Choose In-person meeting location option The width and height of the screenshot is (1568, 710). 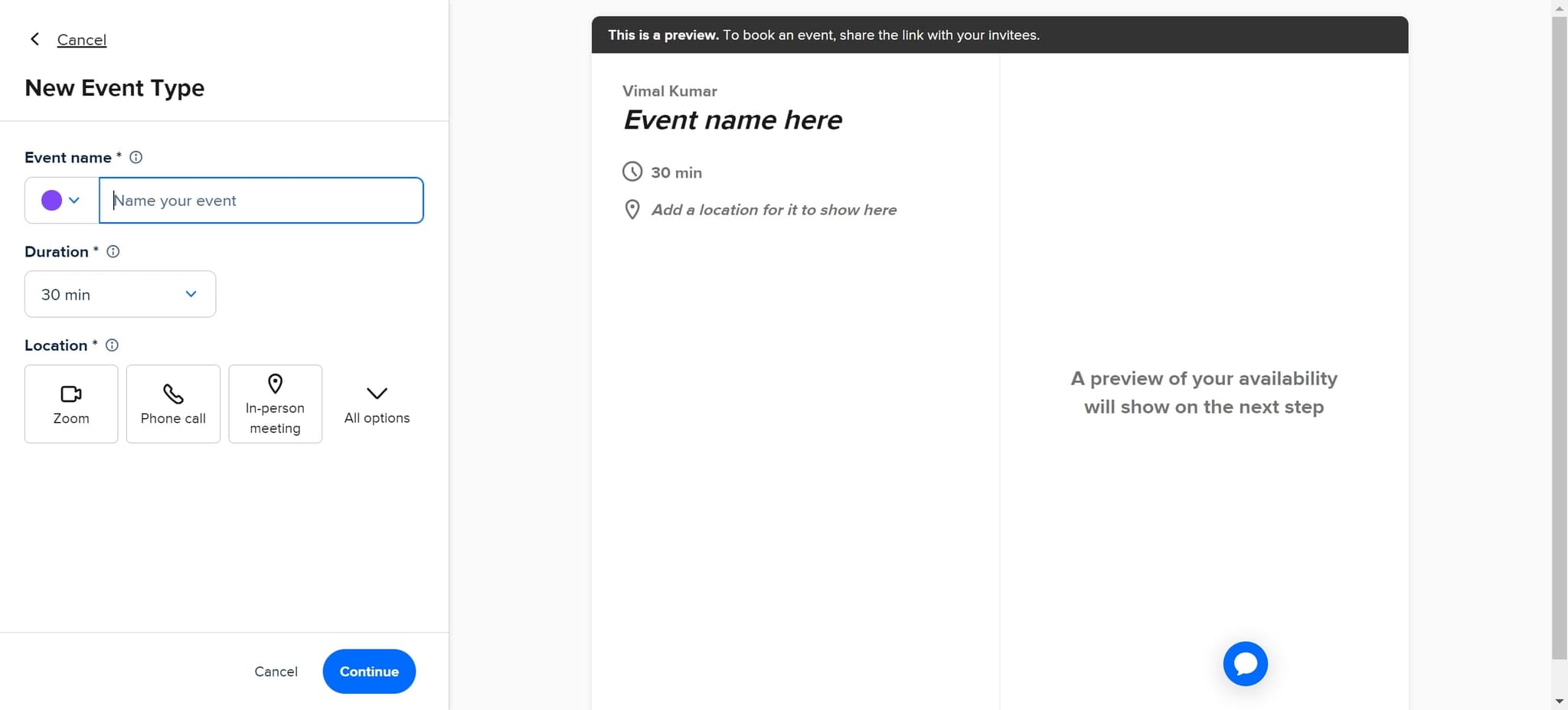coord(275,404)
